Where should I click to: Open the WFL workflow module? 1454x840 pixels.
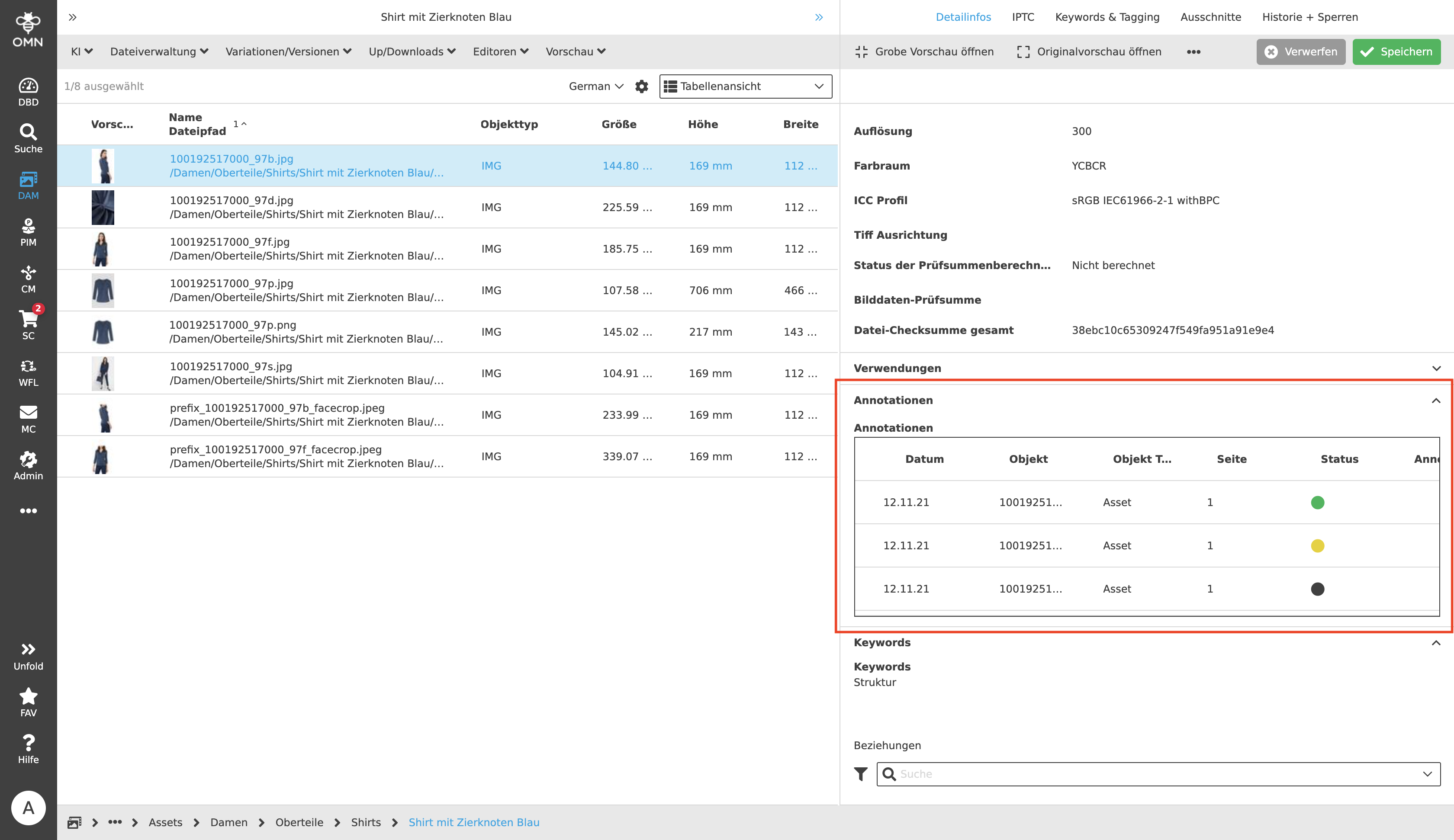[28, 372]
